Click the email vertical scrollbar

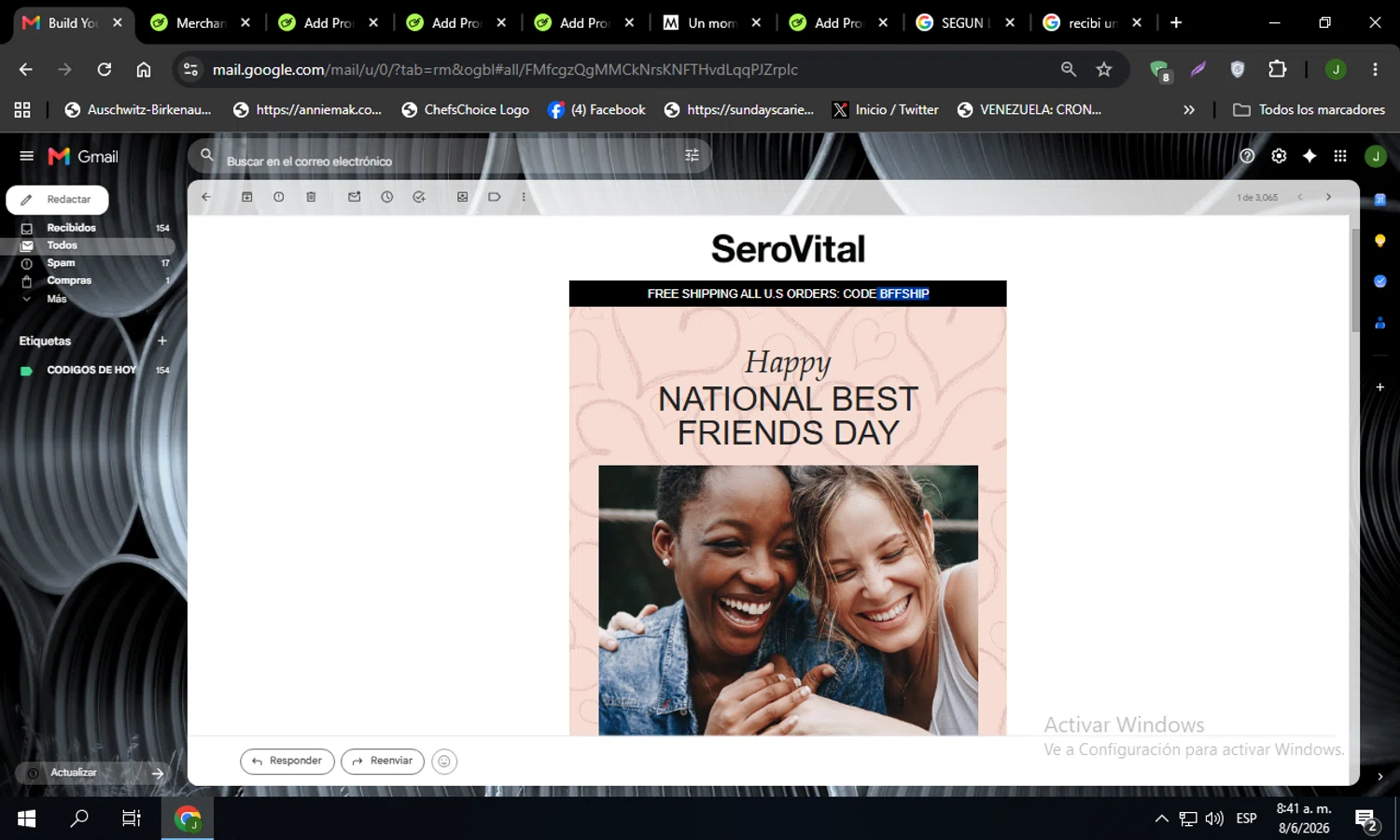(1355, 280)
